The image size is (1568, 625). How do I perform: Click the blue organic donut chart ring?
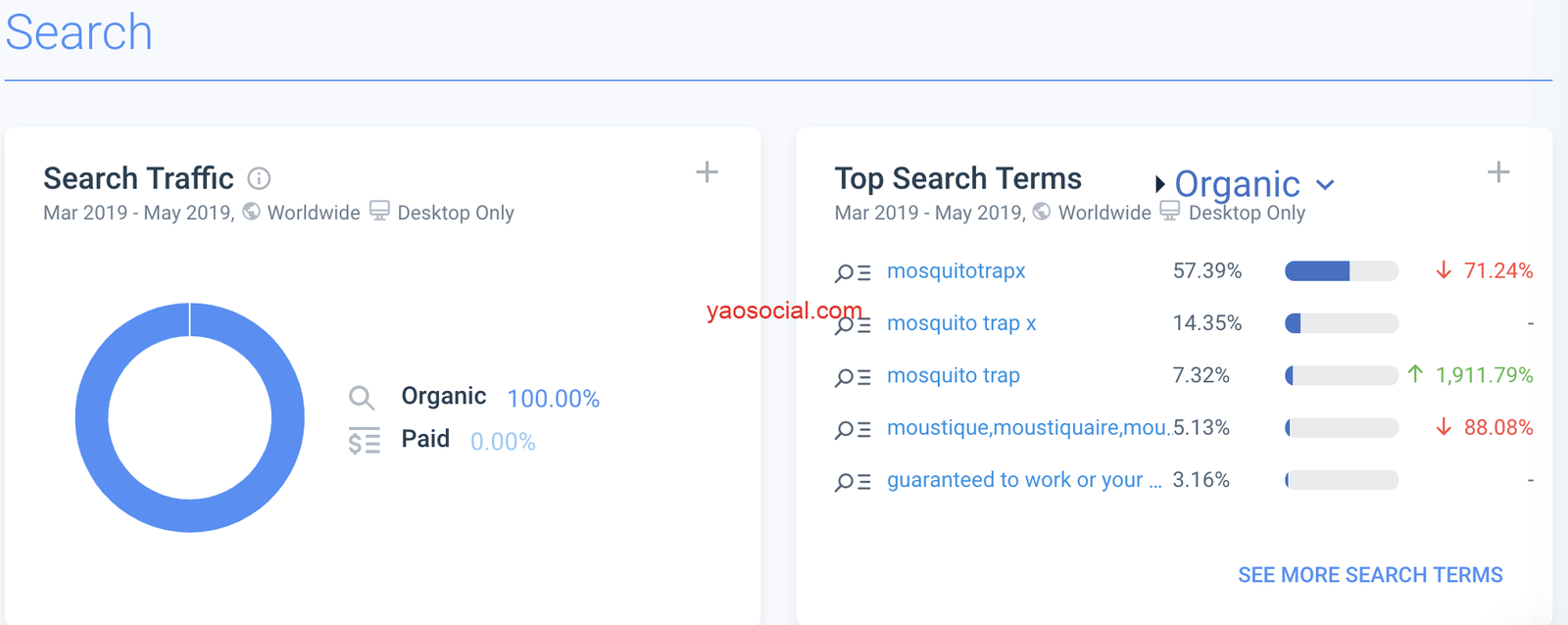click(91, 418)
